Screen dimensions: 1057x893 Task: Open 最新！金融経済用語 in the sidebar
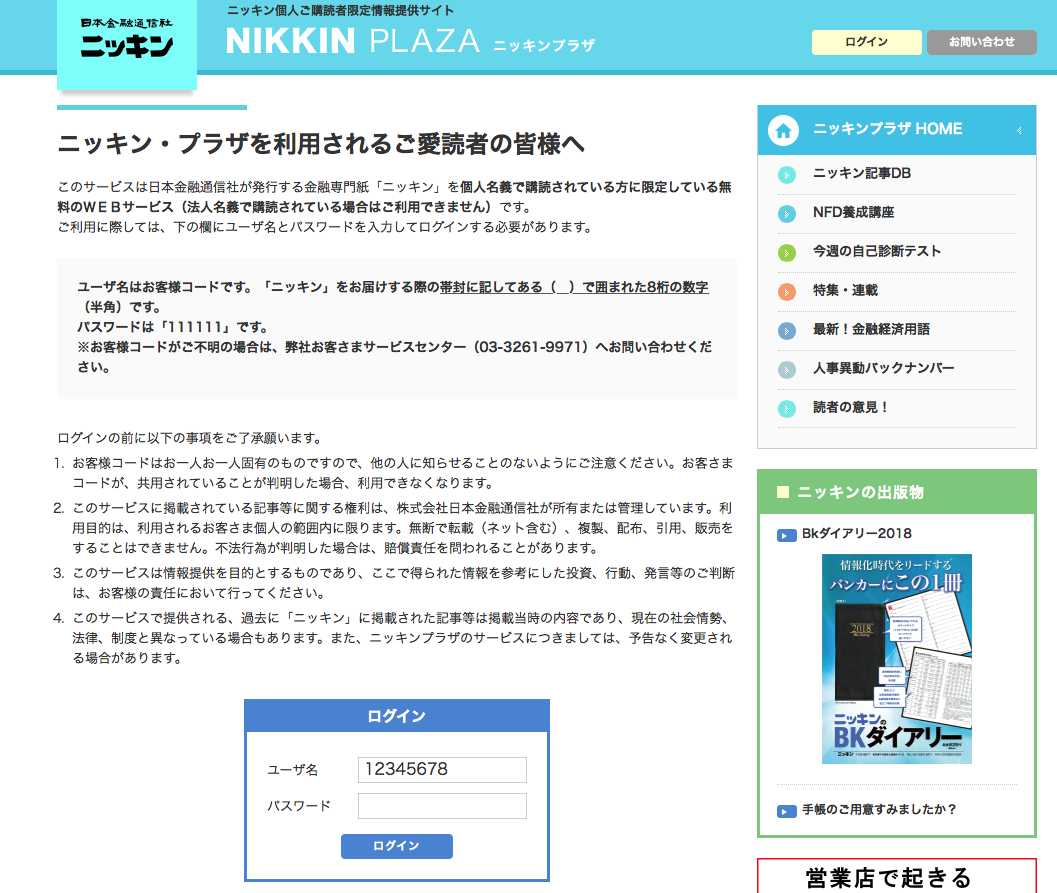click(872, 330)
